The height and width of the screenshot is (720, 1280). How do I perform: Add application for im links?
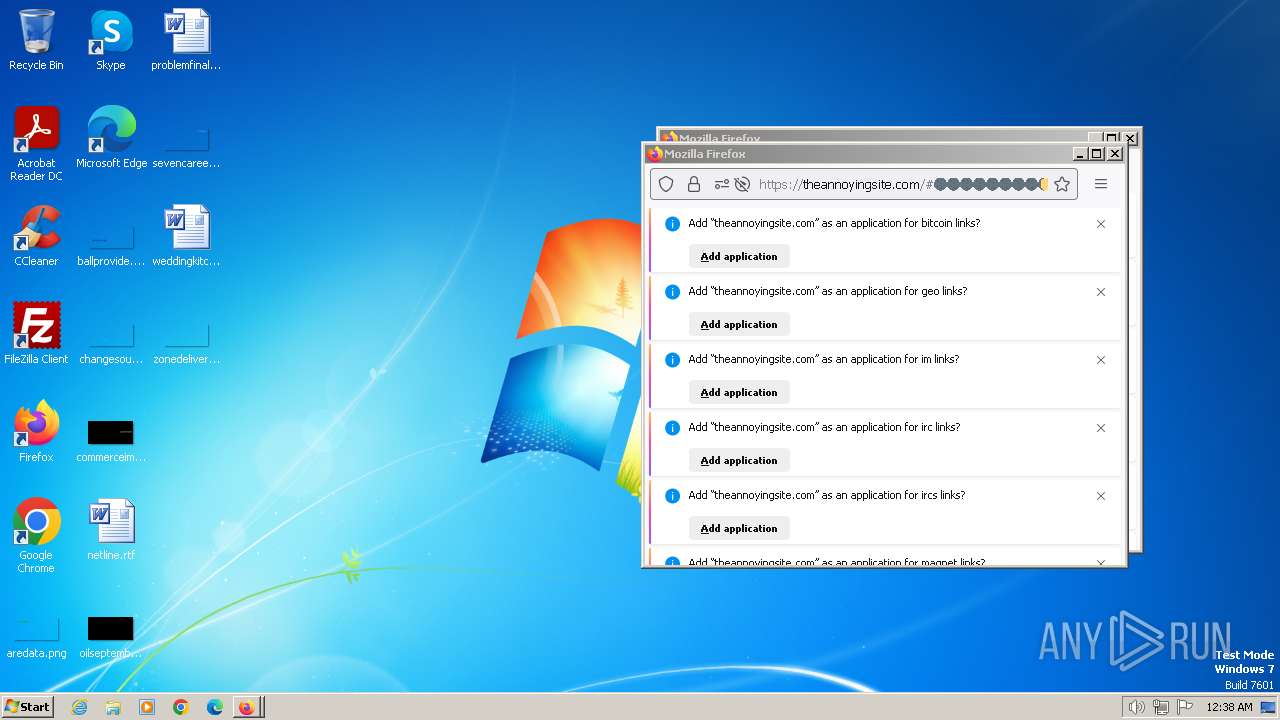pos(739,392)
